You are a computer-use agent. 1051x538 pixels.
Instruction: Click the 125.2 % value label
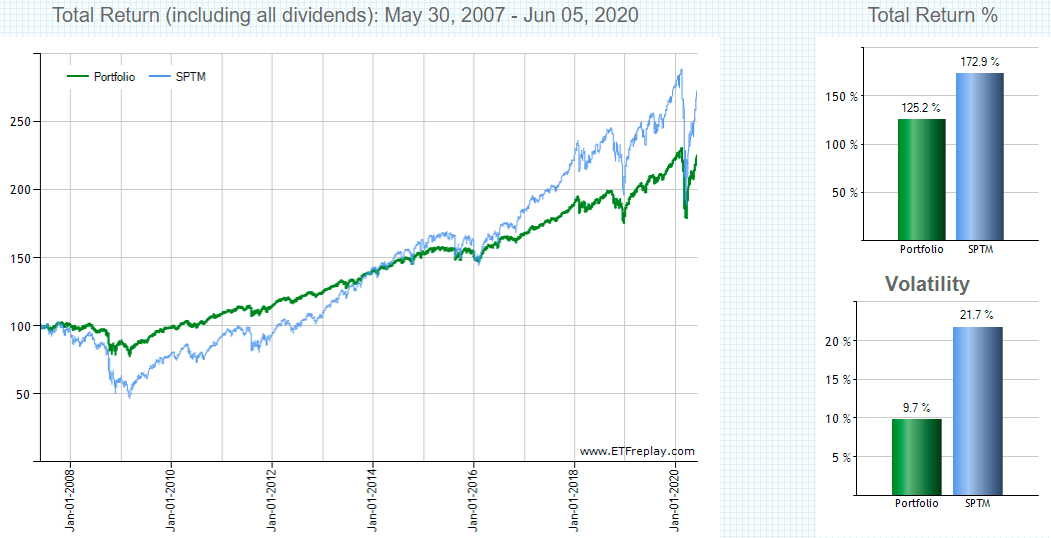[921, 108]
